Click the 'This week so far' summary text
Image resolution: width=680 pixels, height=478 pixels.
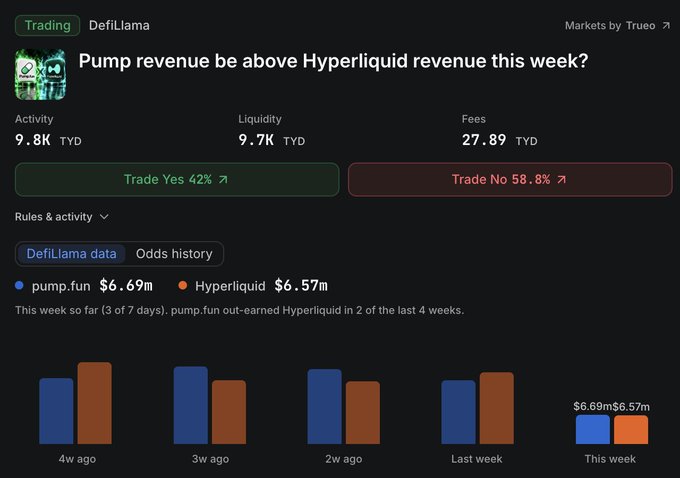click(x=239, y=311)
